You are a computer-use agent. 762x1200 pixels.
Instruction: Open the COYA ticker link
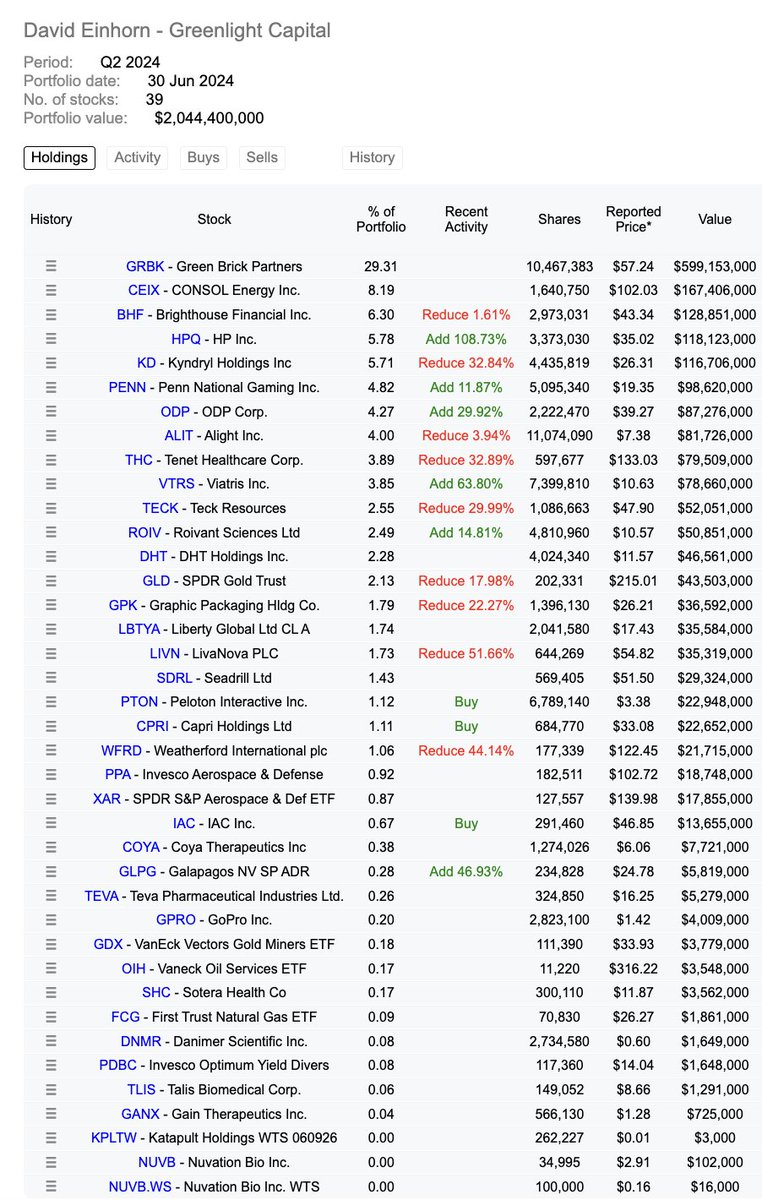click(x=140, y=847)
